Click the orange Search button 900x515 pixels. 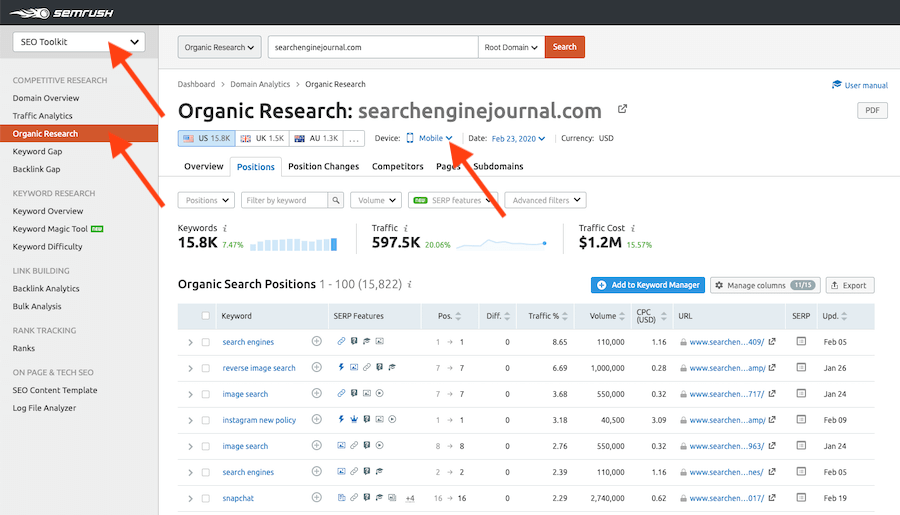pyautogui.click(x=565, y=47)
